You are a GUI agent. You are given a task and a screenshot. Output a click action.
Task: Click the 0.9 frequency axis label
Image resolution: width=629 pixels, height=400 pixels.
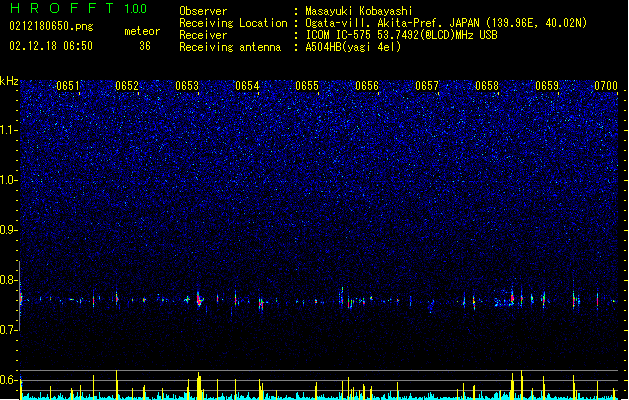[9, 230]
